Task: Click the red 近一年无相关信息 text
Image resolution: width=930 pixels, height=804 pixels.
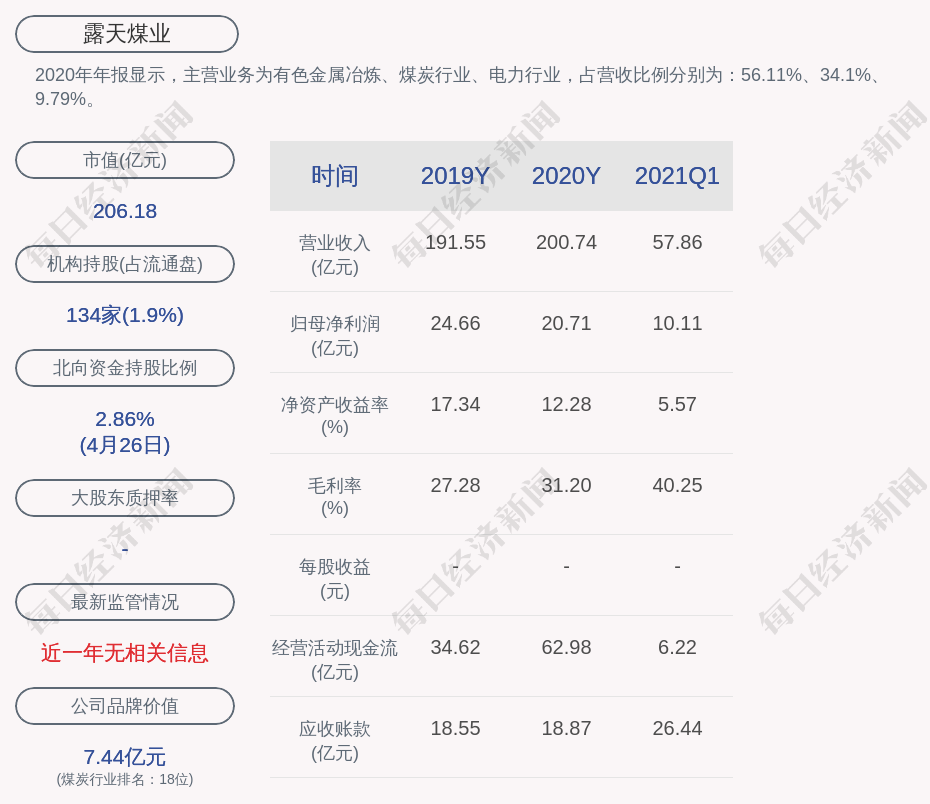Action: pyautogui.click(x=125, y=653)
